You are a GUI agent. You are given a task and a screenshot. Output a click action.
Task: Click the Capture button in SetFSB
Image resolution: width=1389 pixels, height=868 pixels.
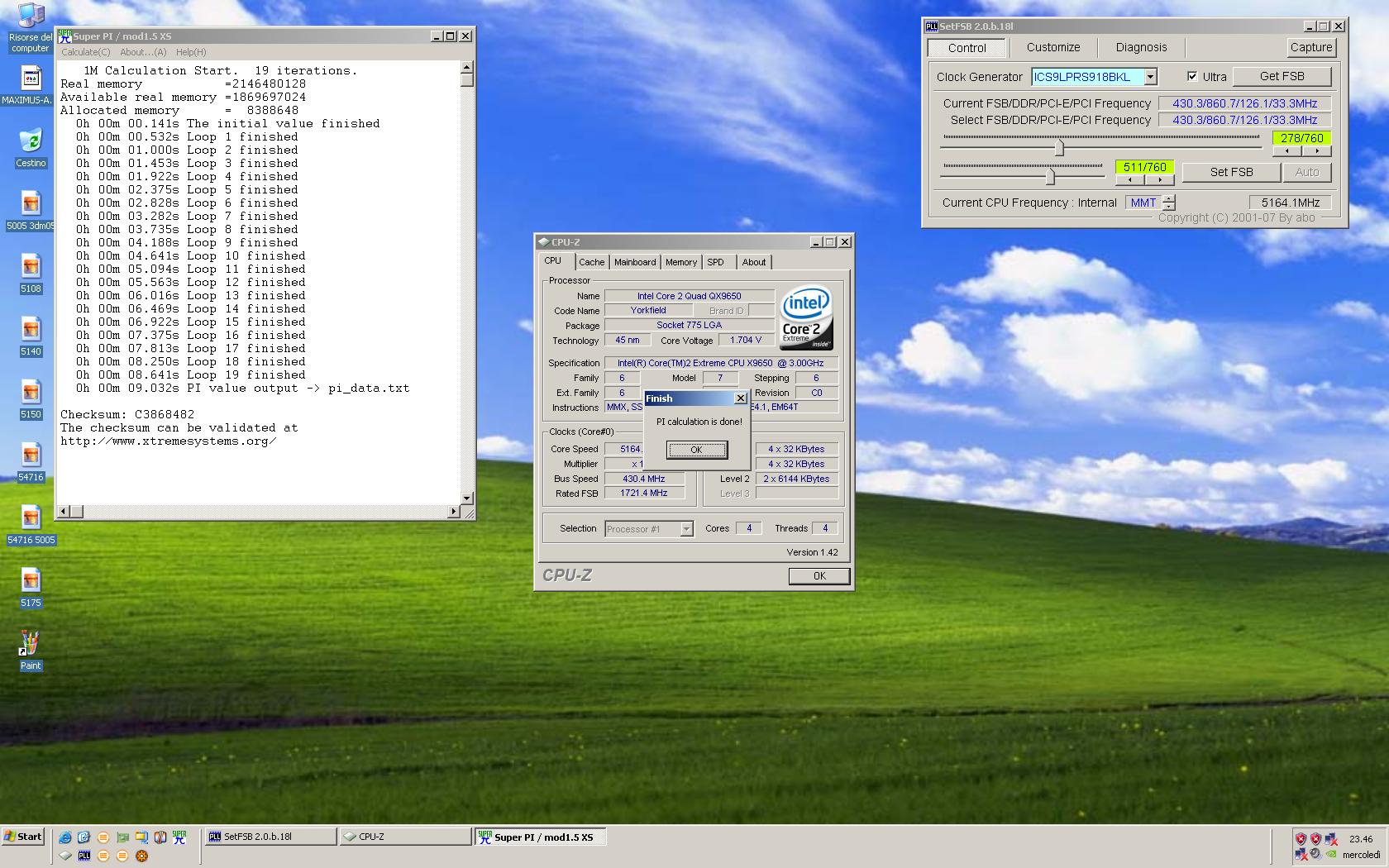[1311, 47]
